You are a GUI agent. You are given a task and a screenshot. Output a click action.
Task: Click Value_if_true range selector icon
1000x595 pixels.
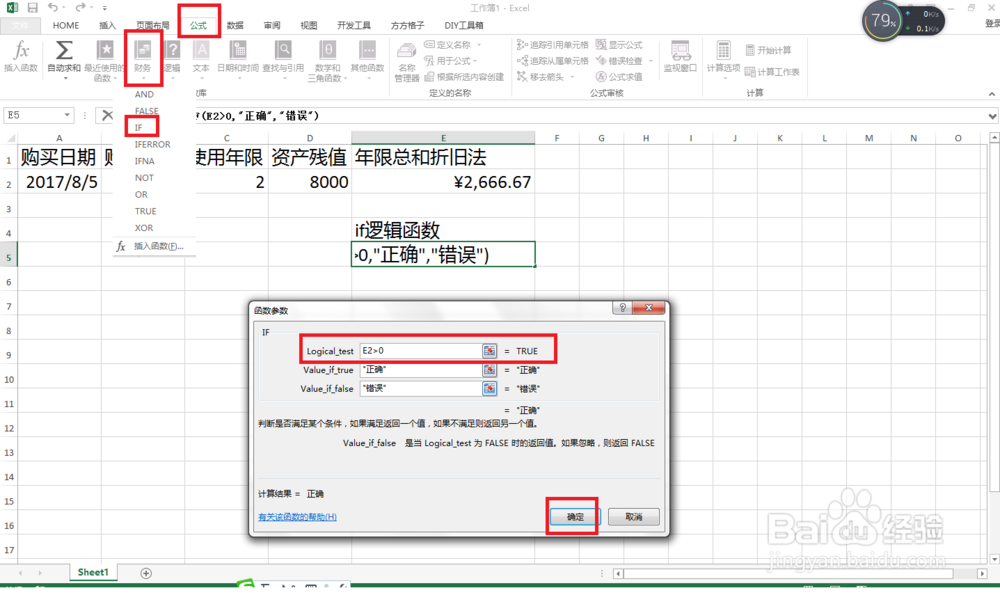(489, 370)
